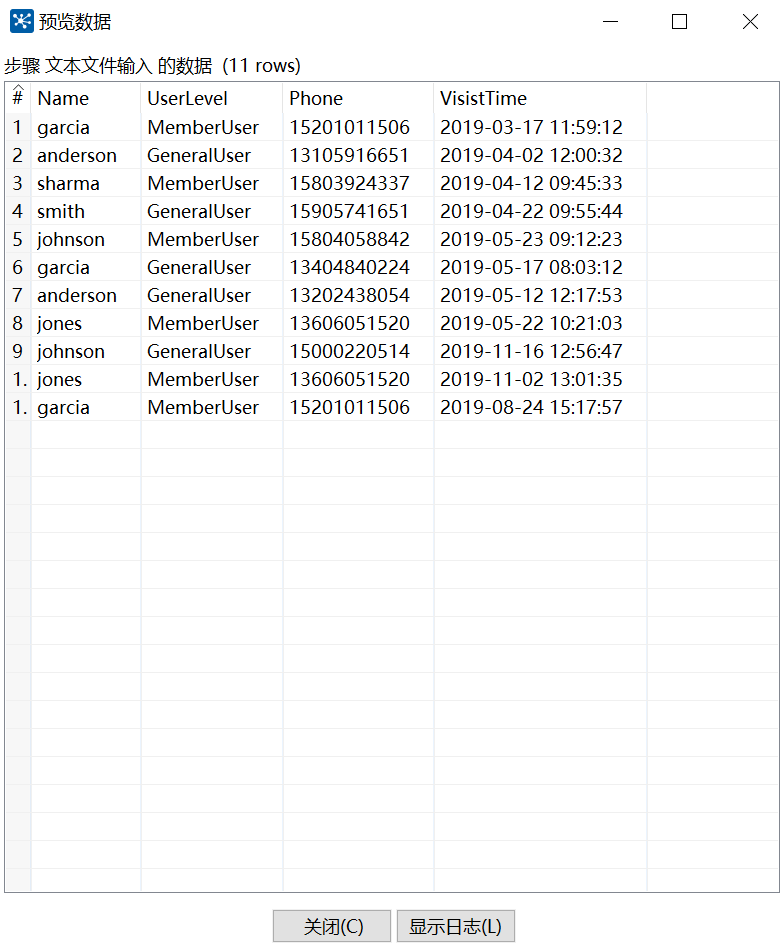Click the Phone column header
784x946 pixels.
click(359, 98)
